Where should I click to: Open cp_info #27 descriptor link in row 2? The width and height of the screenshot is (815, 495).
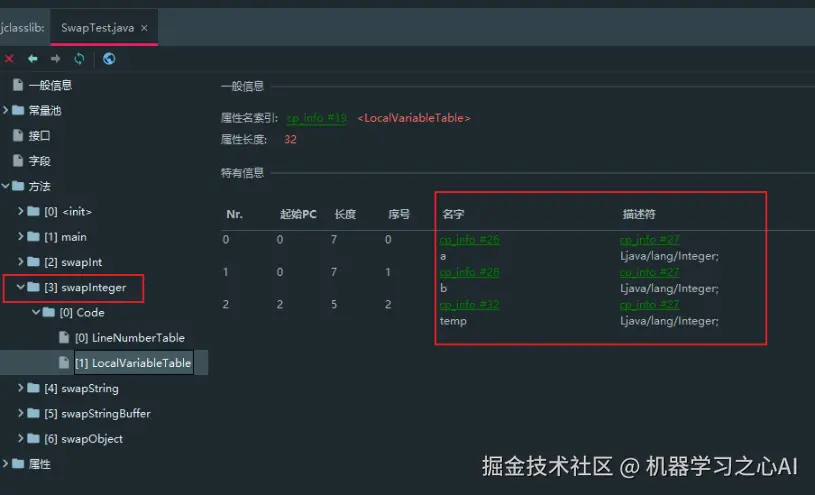650,305
